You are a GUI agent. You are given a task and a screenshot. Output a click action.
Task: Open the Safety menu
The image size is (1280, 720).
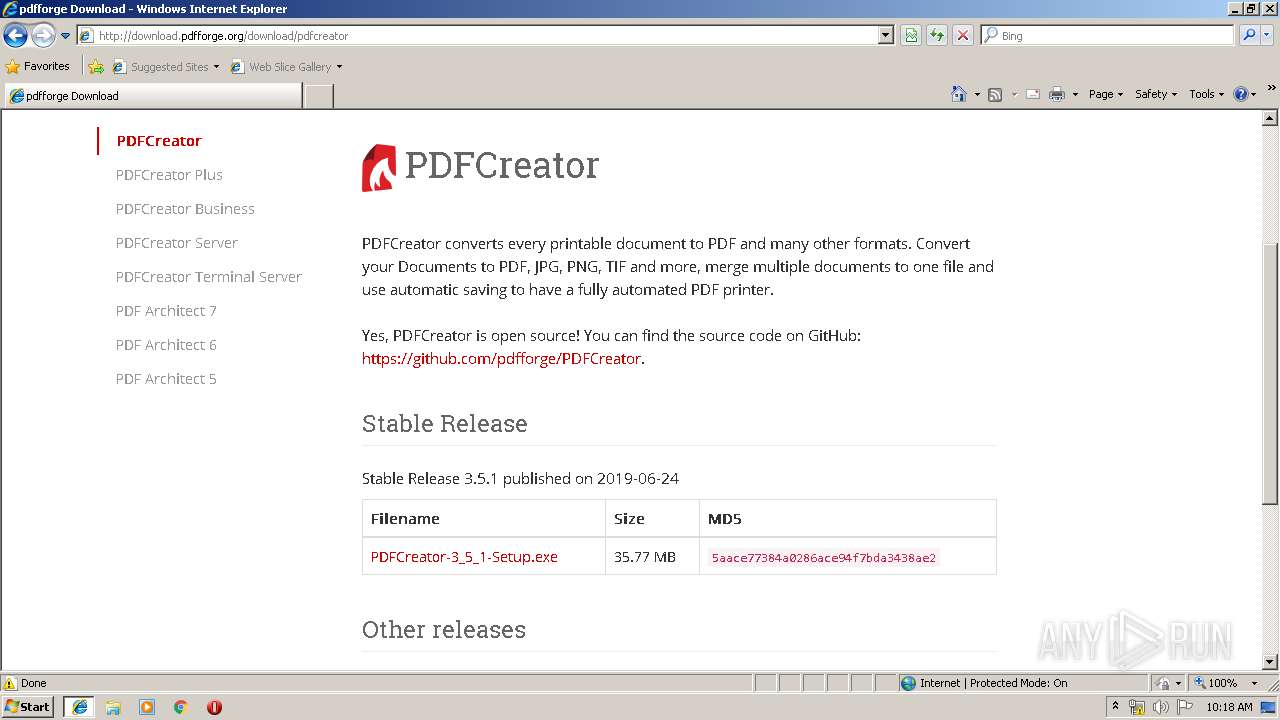[x=1155, y=94]
